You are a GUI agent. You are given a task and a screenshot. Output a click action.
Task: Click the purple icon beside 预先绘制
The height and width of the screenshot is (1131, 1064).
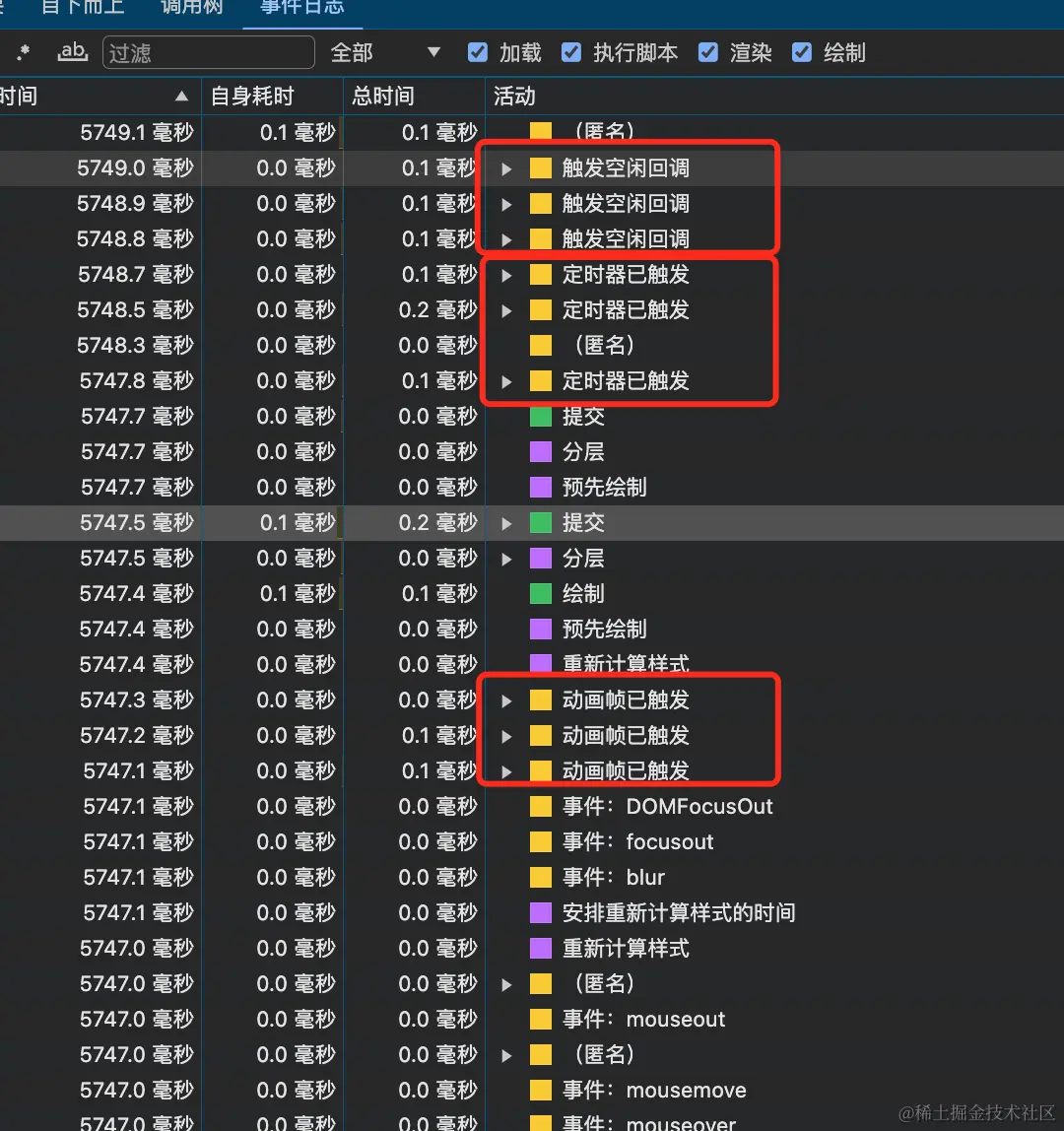[x=540, y=487]
